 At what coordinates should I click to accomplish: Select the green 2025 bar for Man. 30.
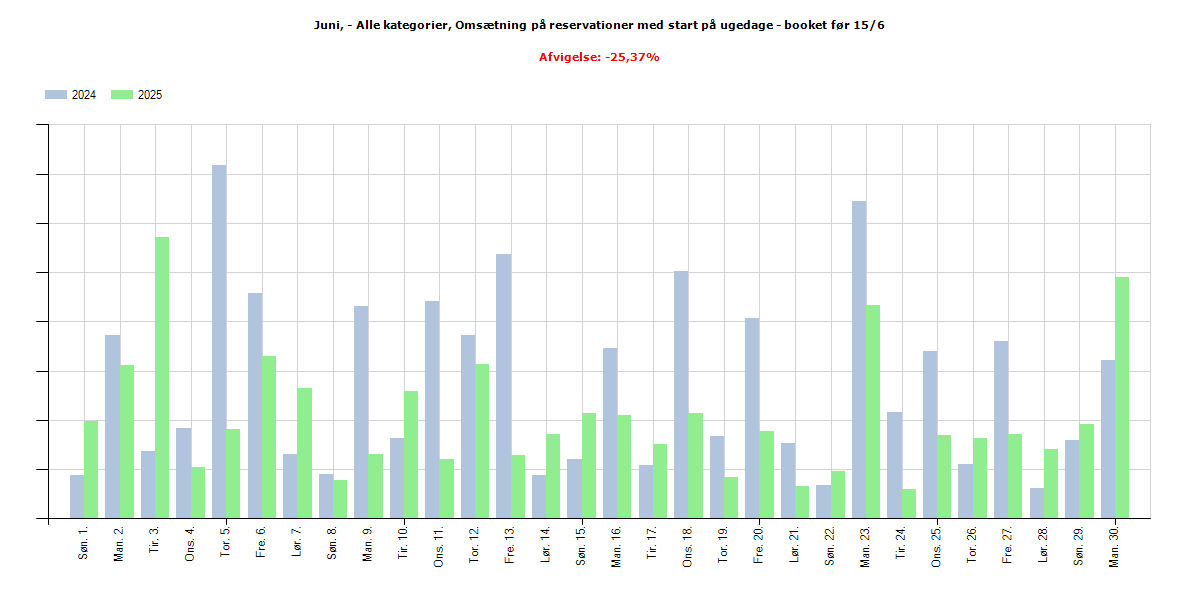pos(1122,398)
